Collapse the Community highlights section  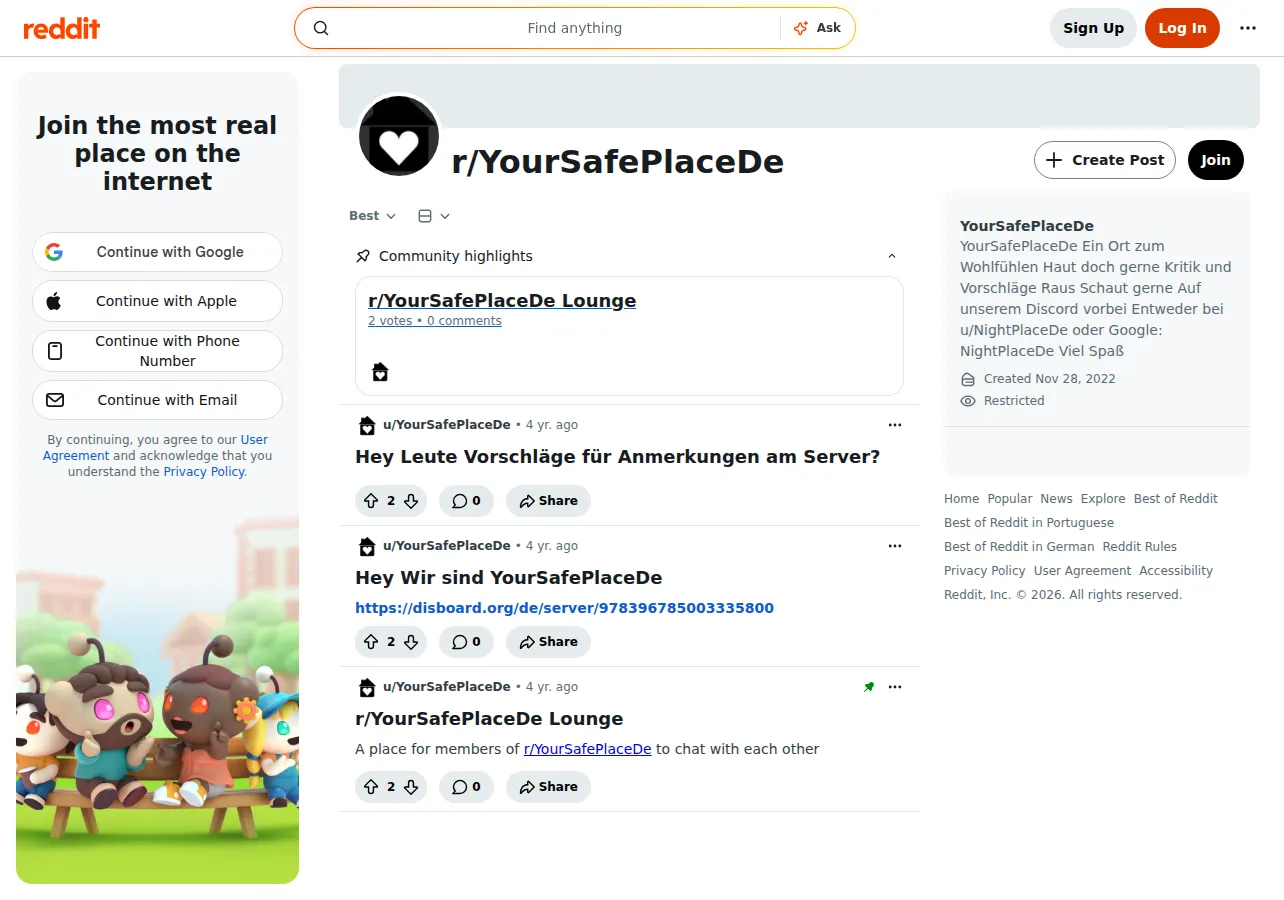[892, 256]
